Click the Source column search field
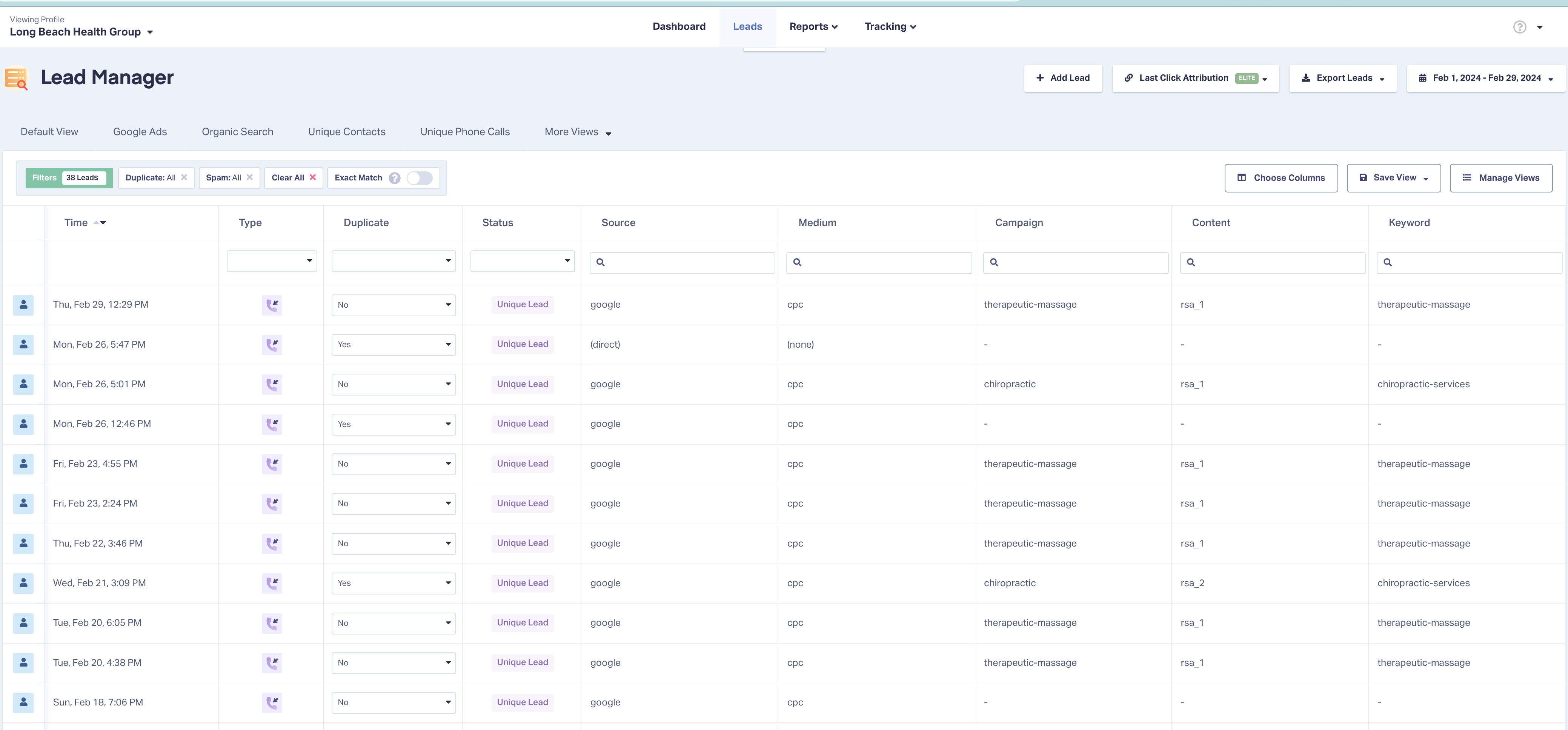 (x=682, y=262)
